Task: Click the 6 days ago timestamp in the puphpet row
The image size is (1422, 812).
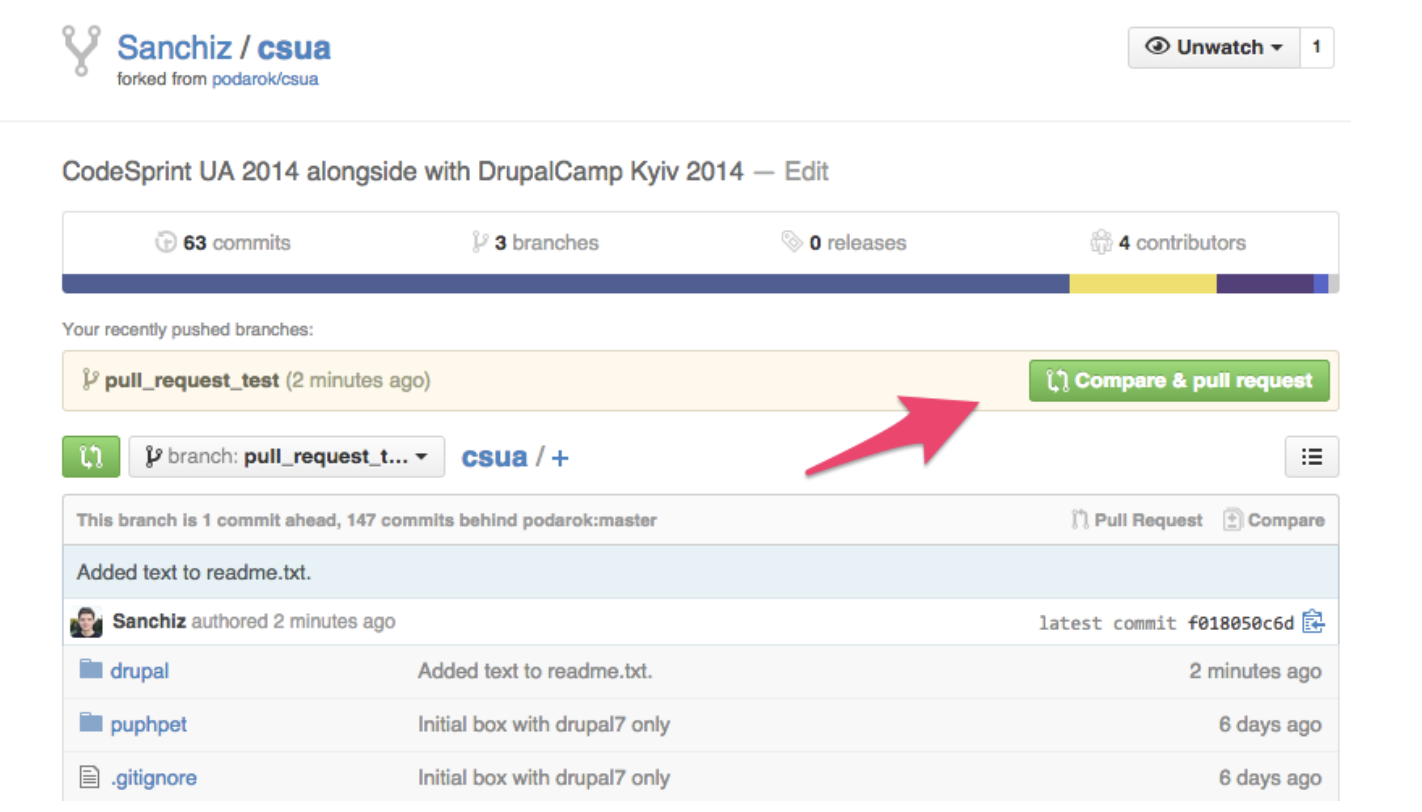Action: (1270, 725)
